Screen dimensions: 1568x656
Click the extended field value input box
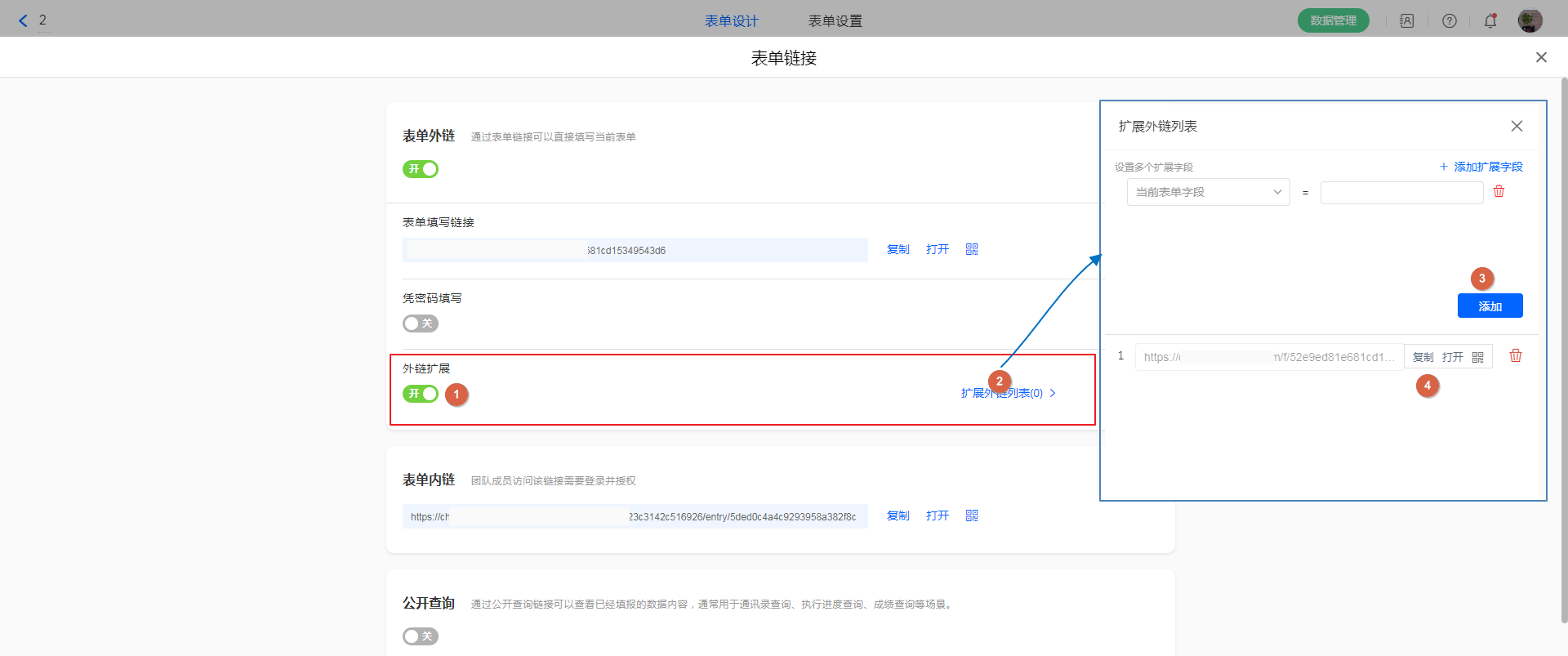pos(1401,193)
